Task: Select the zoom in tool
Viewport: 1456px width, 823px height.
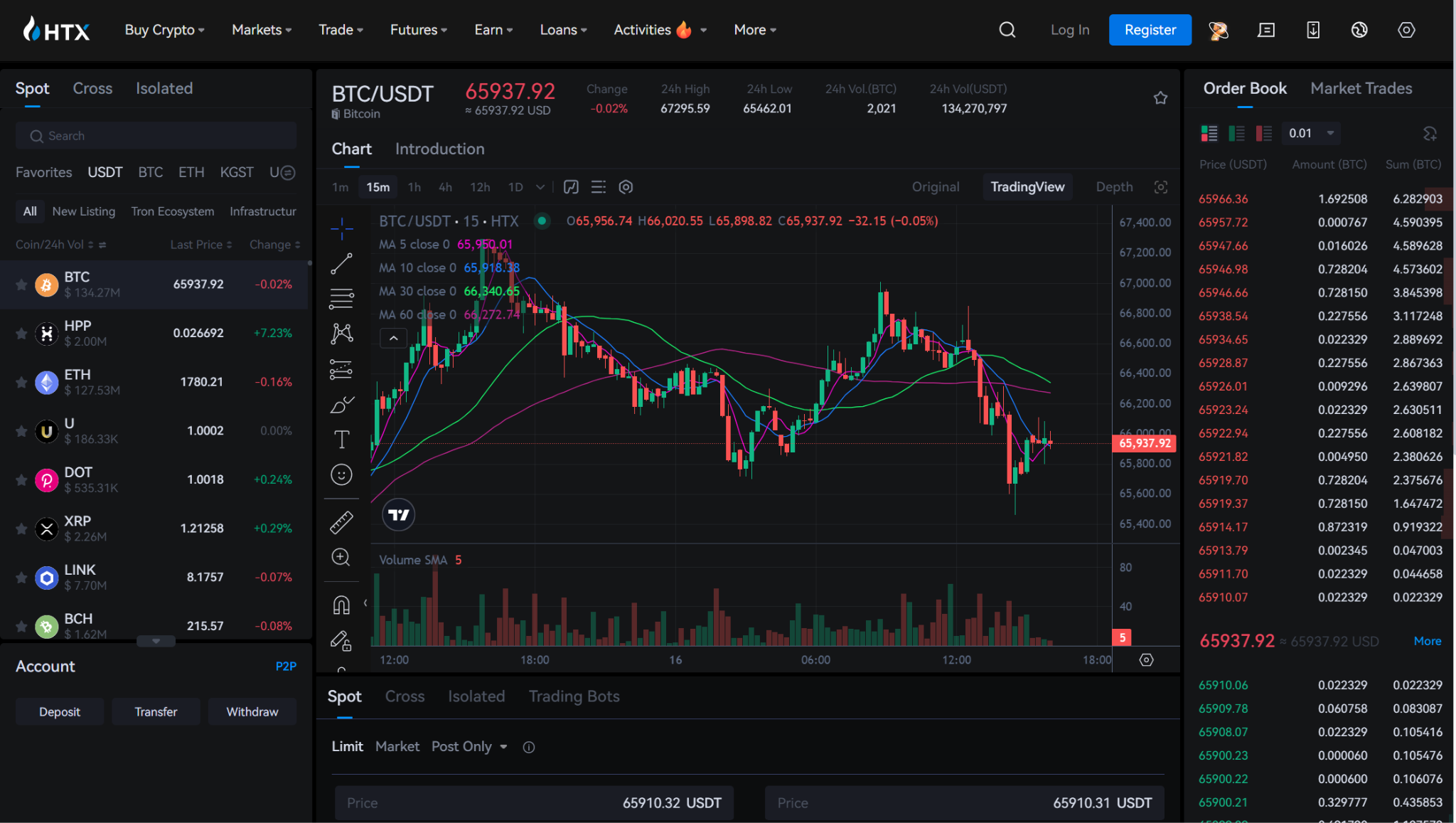Action: coord(341,557)
